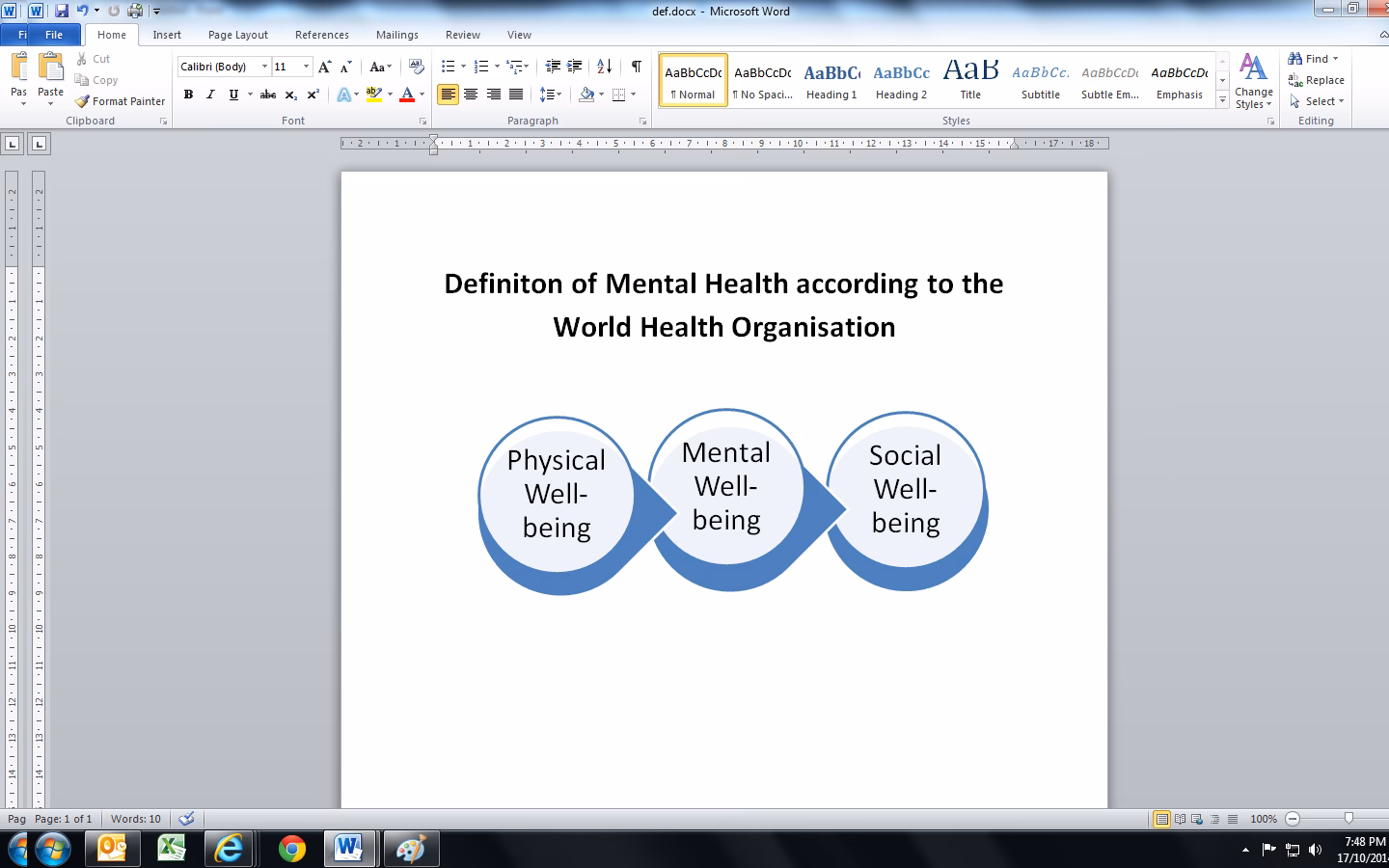
Task: Apply superscript formatting
Action: [x=313, y=95]
